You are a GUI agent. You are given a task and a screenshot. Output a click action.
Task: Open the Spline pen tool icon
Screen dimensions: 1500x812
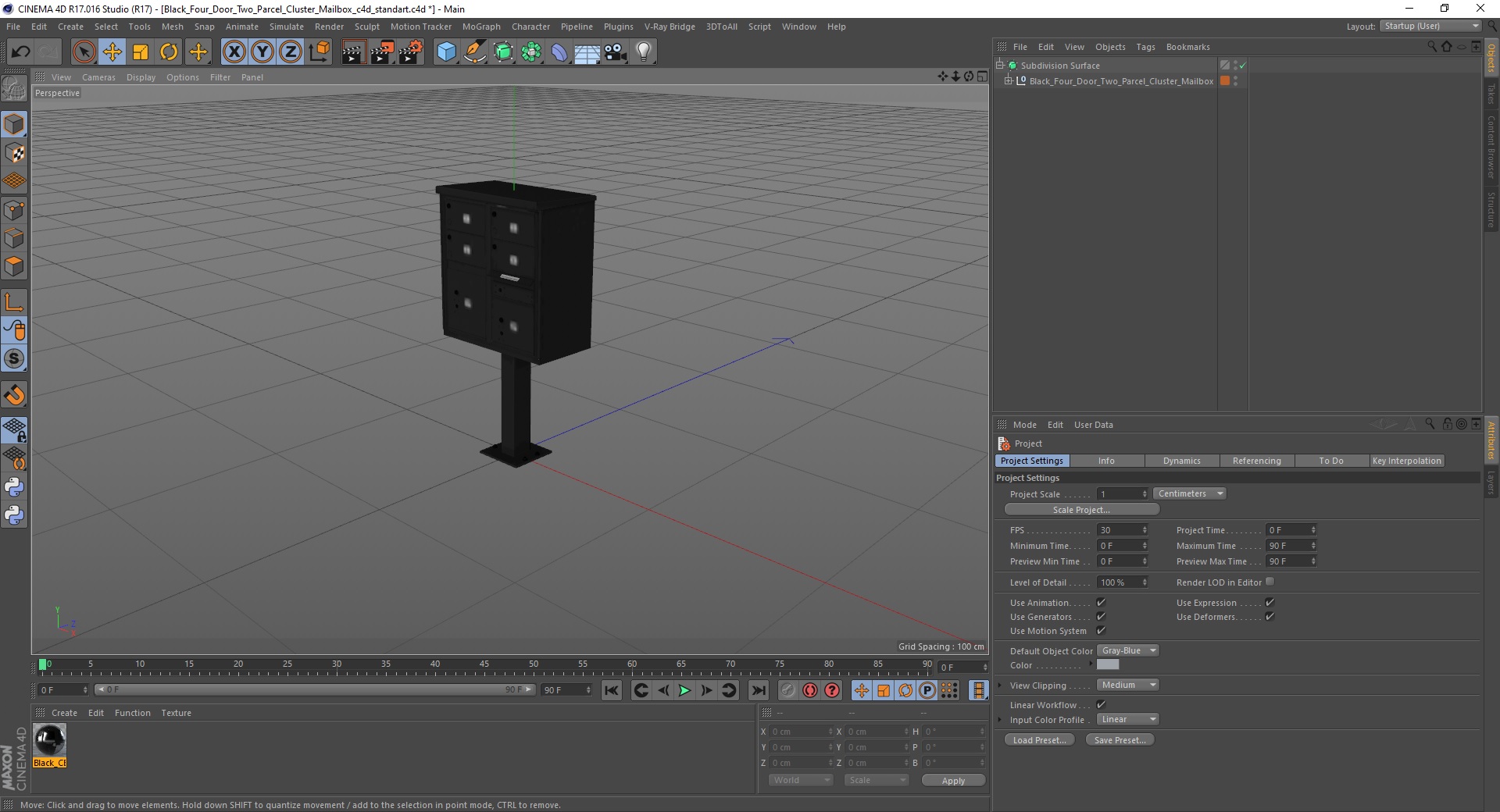tap(475, 52)
